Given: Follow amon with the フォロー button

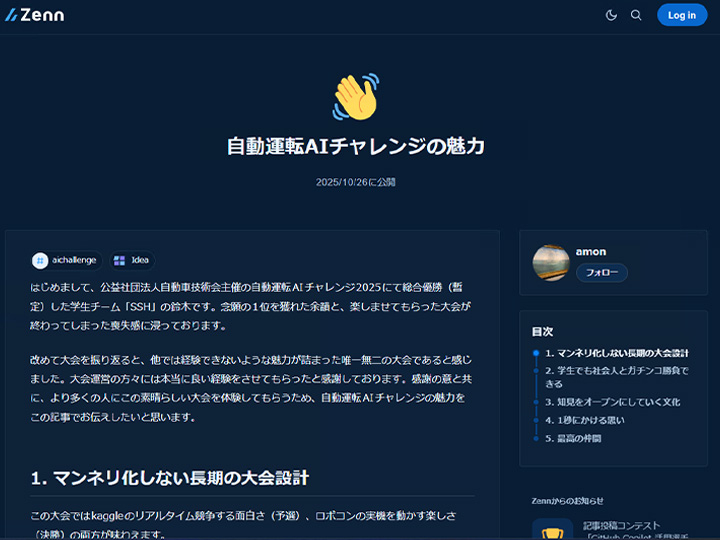Looking at the screenshot, I should point(602,273).
